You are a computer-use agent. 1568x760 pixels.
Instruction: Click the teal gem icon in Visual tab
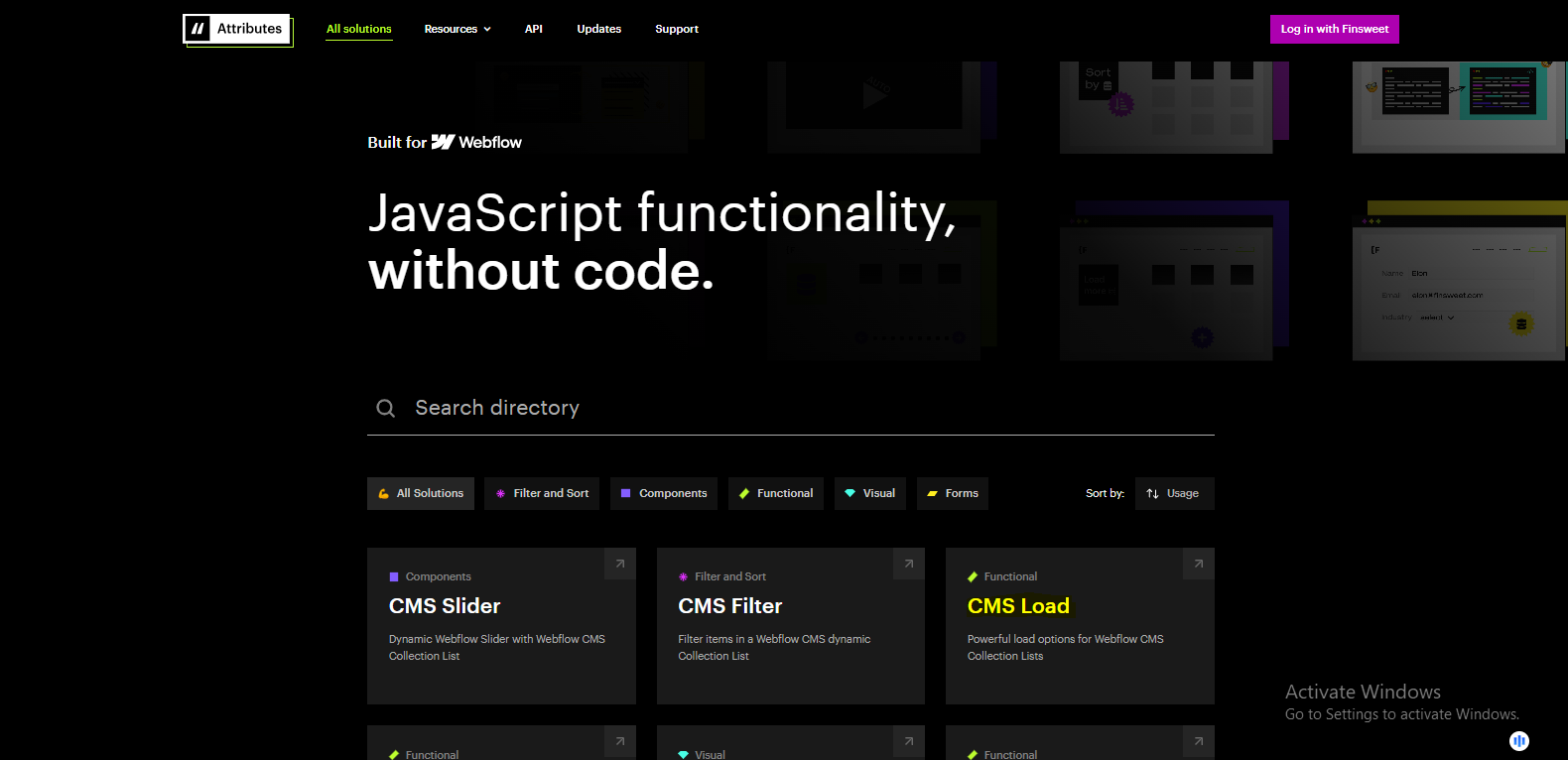coord(850,493)
